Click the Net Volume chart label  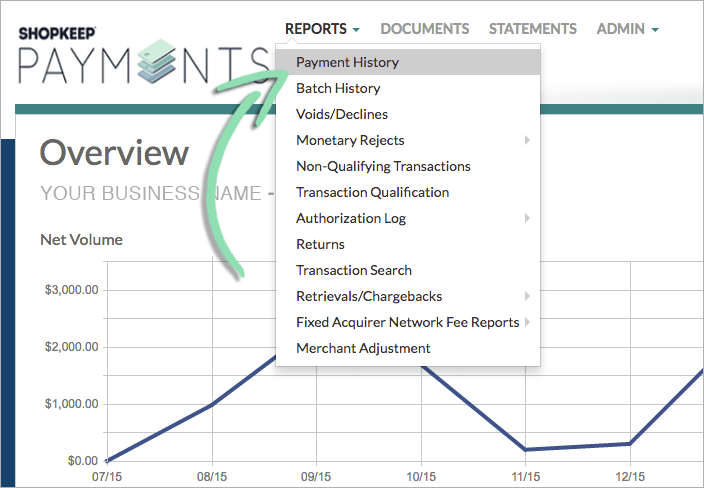(81, 240)
